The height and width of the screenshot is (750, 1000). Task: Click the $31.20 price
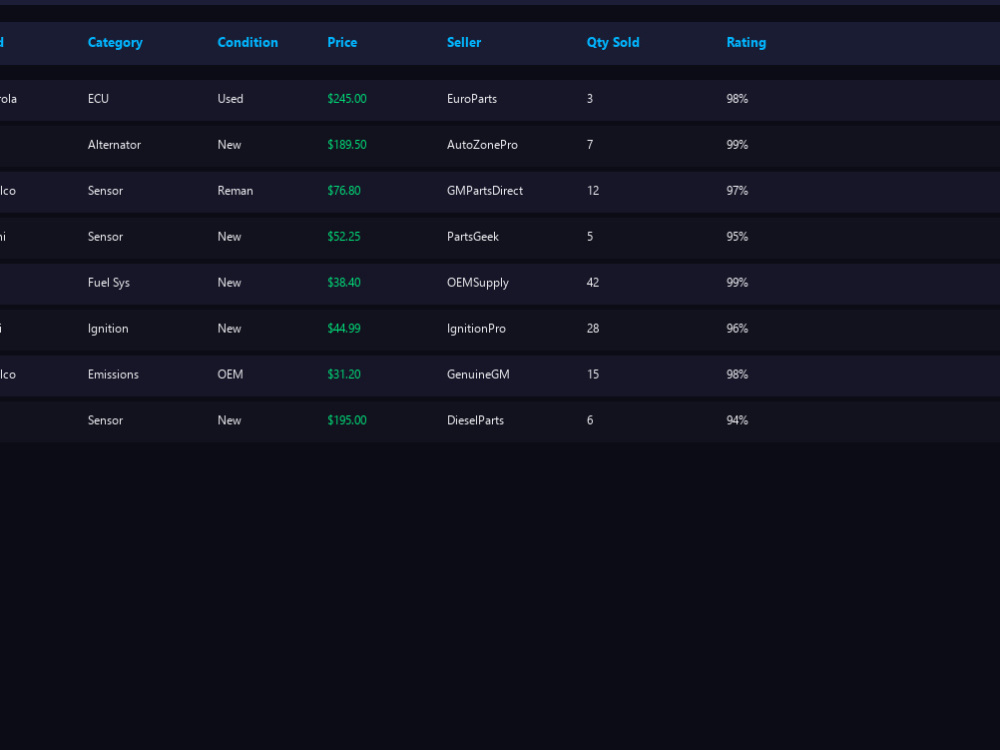pyautogui.click(x=344, y=374)
